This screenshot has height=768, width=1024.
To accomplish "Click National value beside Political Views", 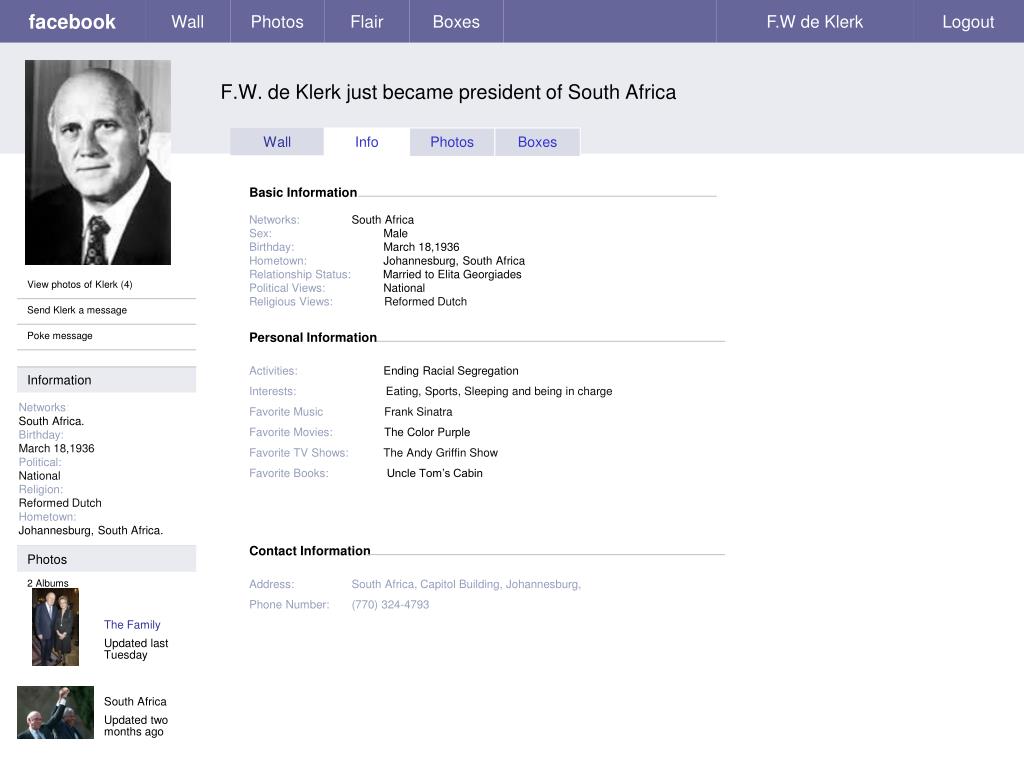I will [404, 288].
